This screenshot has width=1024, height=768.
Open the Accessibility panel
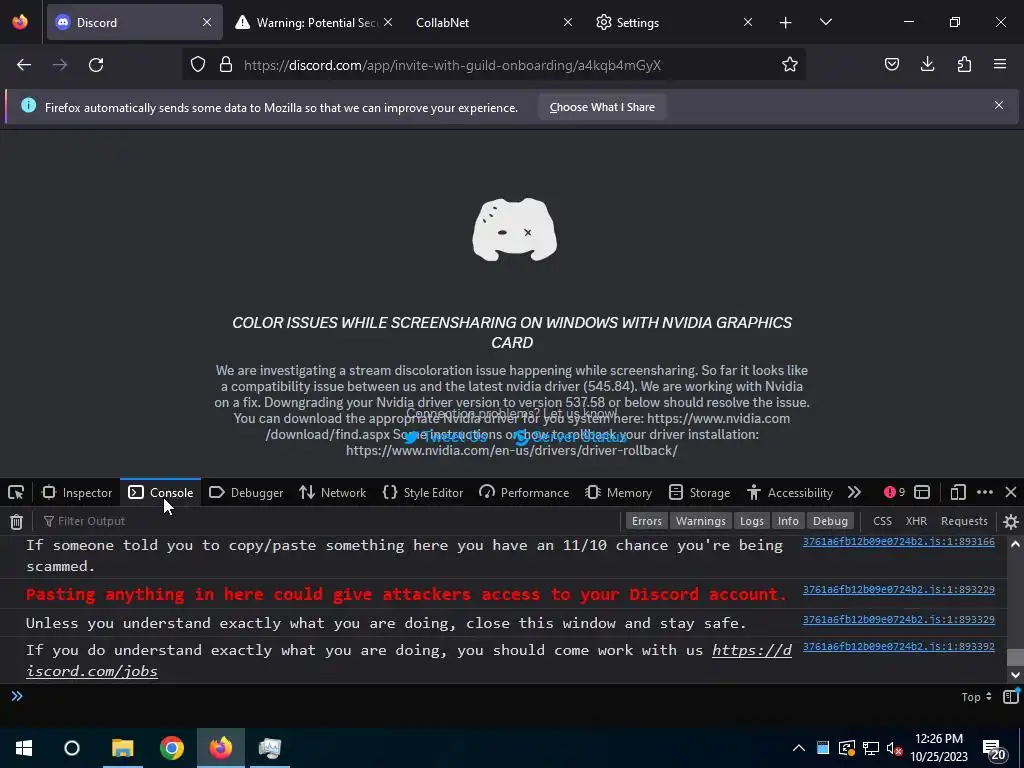pos(790,492)
